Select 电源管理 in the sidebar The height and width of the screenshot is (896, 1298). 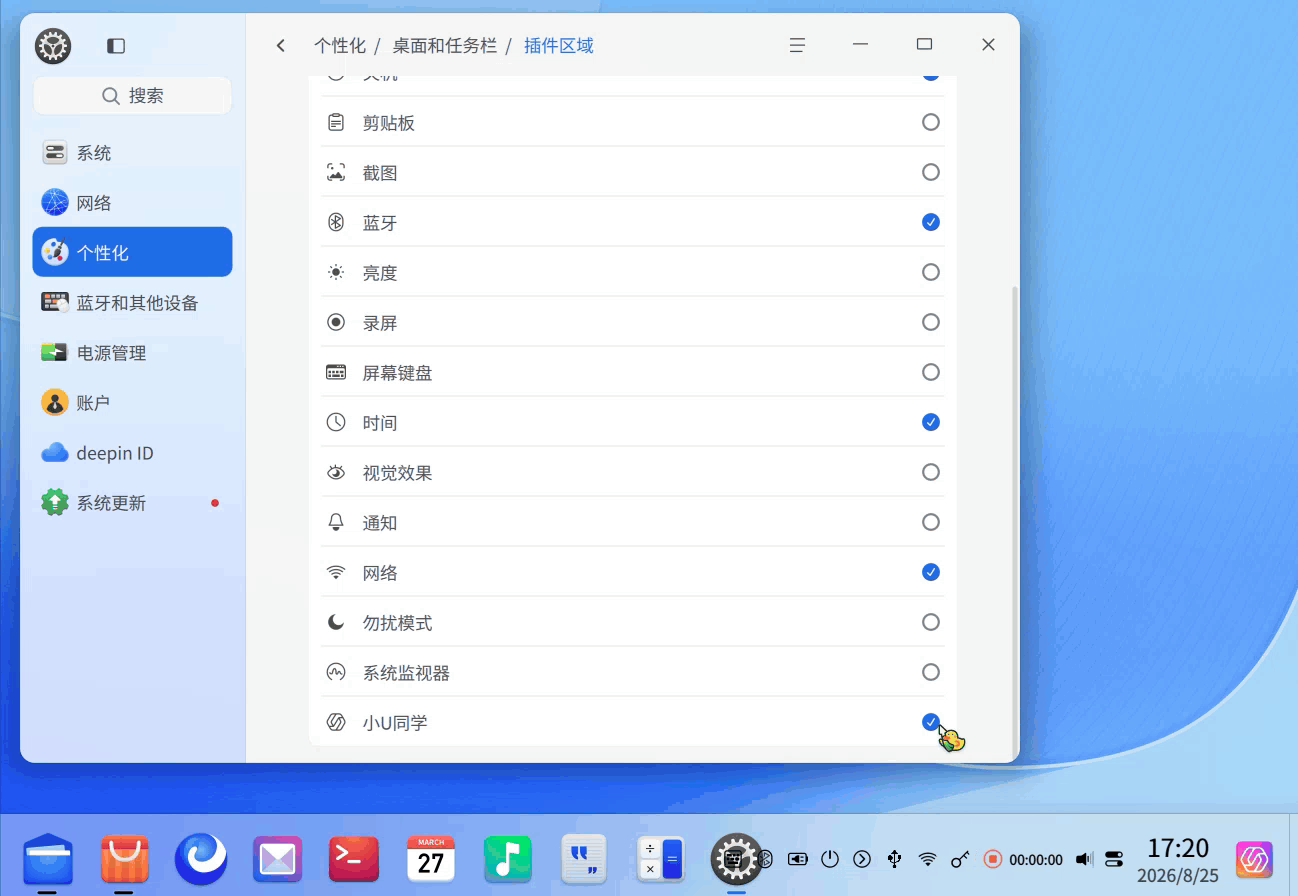click(x=132, y=353)
